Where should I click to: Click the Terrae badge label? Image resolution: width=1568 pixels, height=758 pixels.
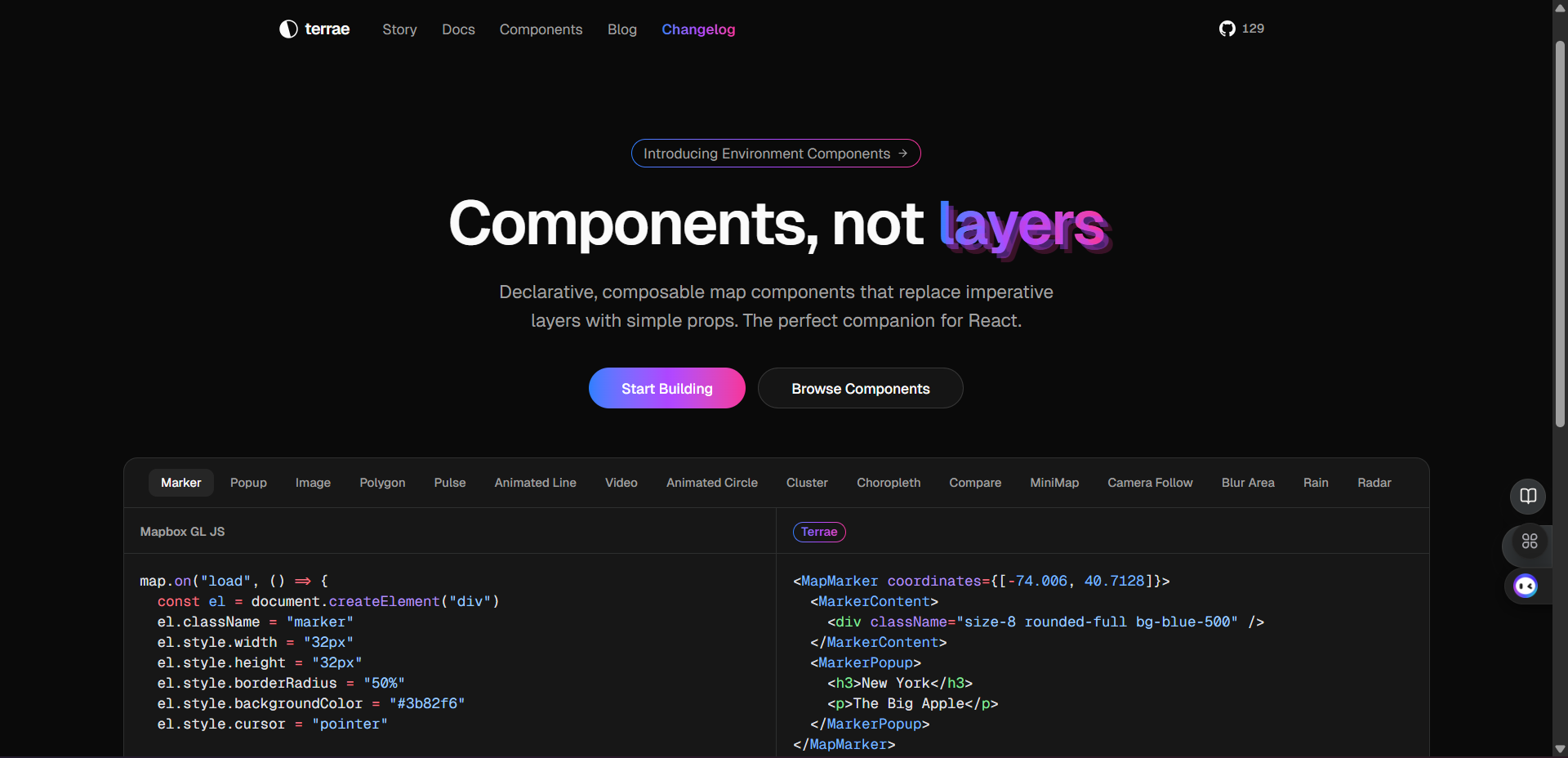tap(819, 532)
